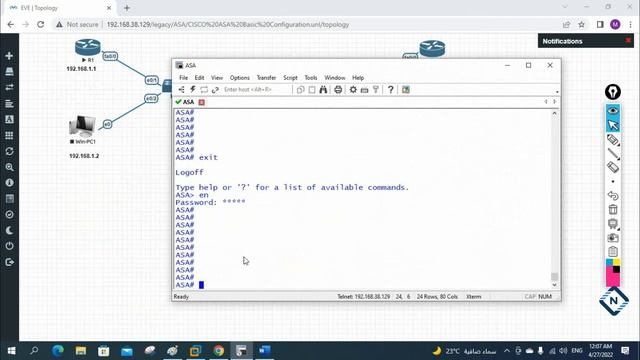Click the camera screenshot annotation icon
Image resolution: width=640 pixels, height=360 pixels.
point(613,238)
